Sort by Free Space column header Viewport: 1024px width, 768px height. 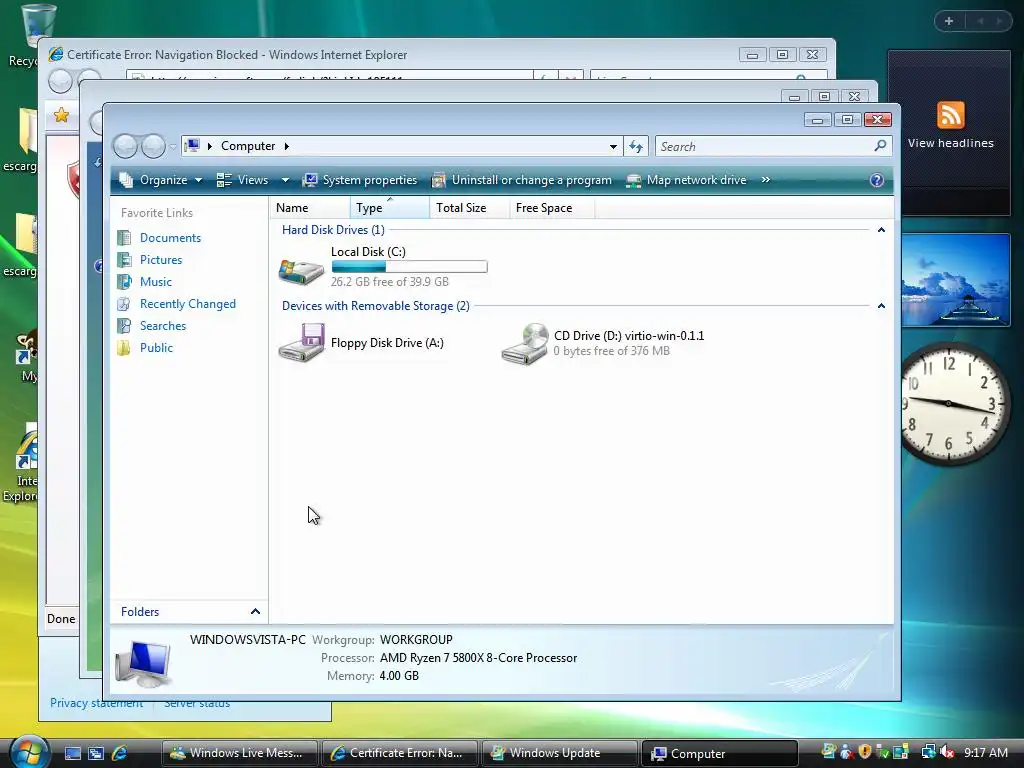click(552, 208)
